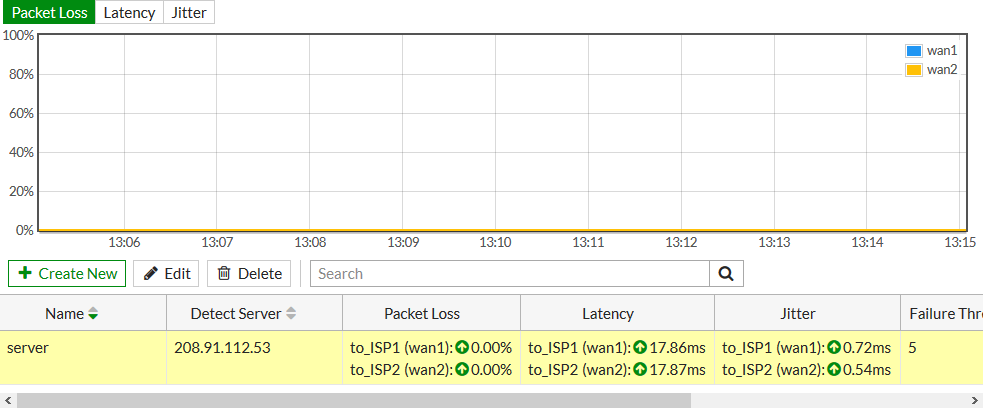Switch to the Latency tab

[x=129, y=13]
